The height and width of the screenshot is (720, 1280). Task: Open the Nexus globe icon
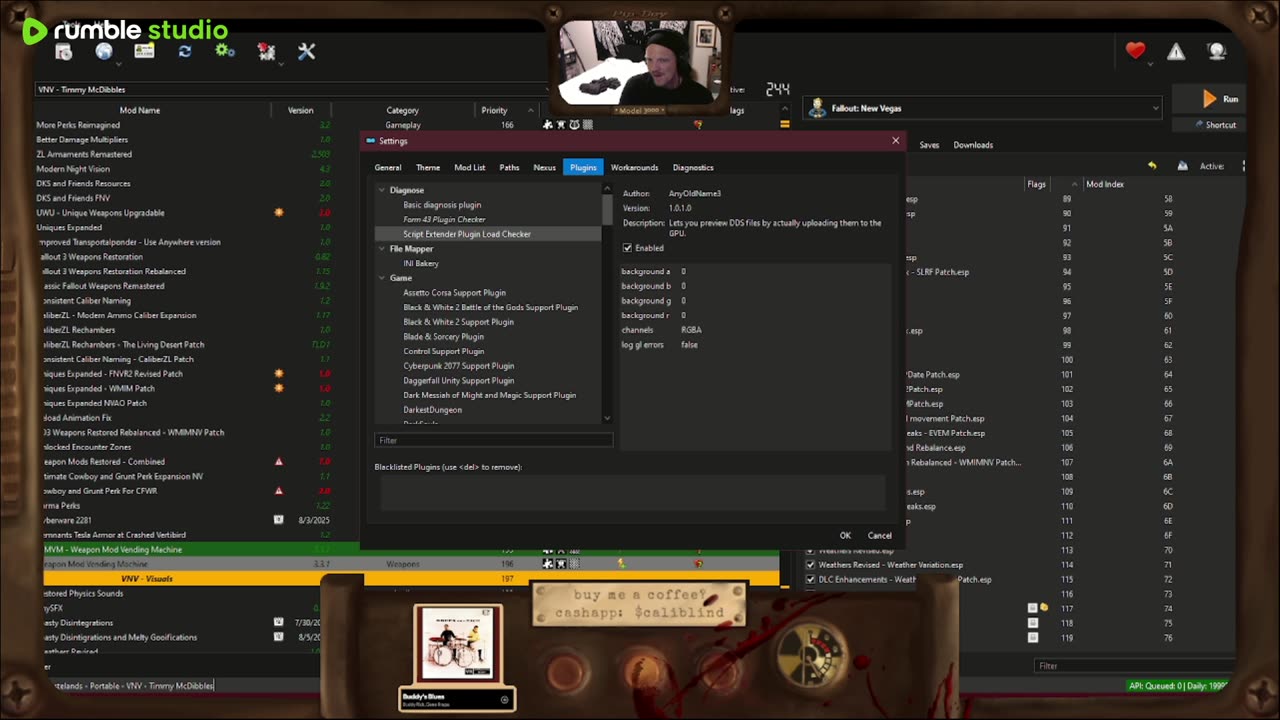point(103,52)
